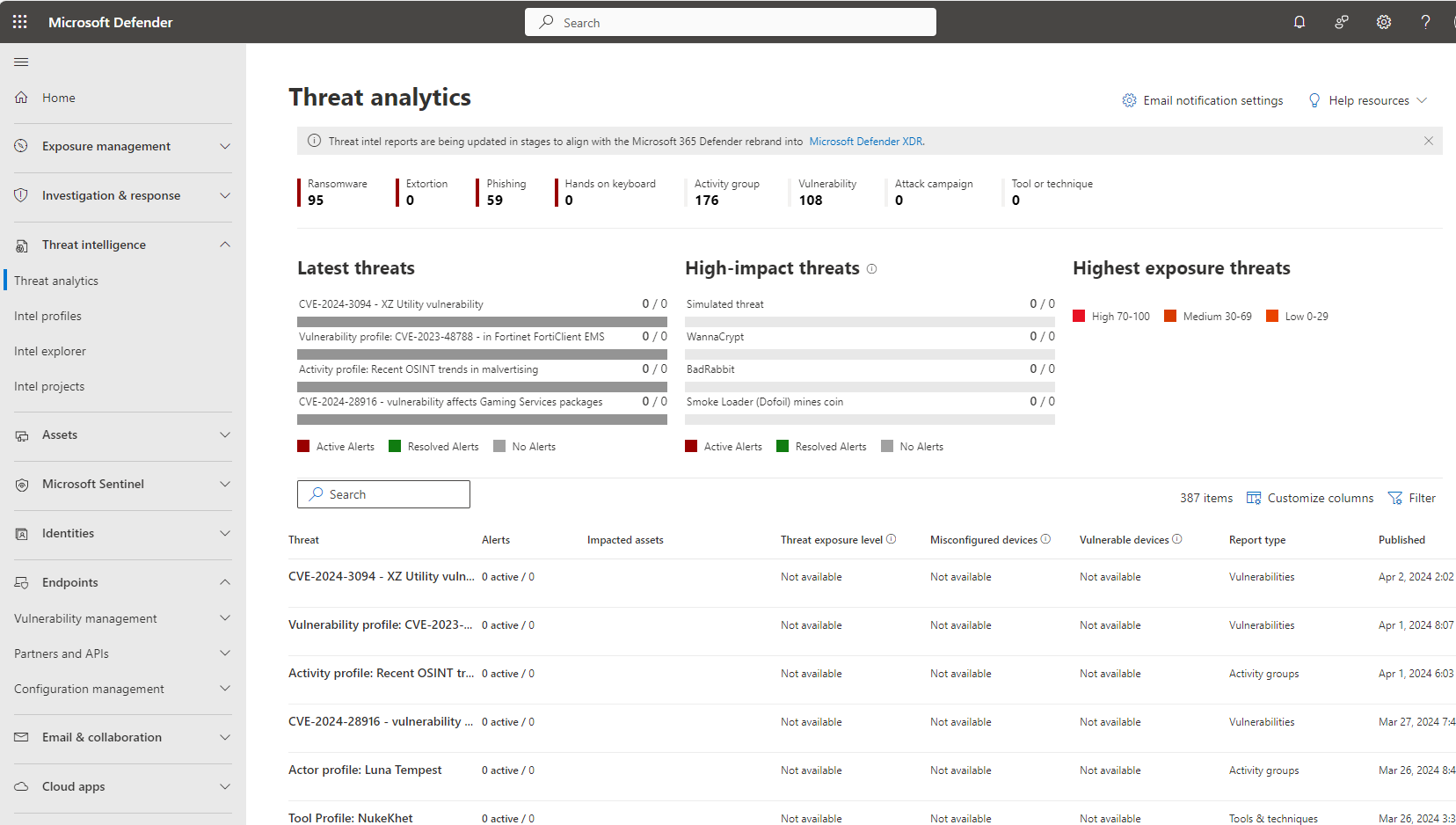The height and width of the screenshot is (825, 1456).
Task: Click the Home house icon
Action: pos(21,98)
